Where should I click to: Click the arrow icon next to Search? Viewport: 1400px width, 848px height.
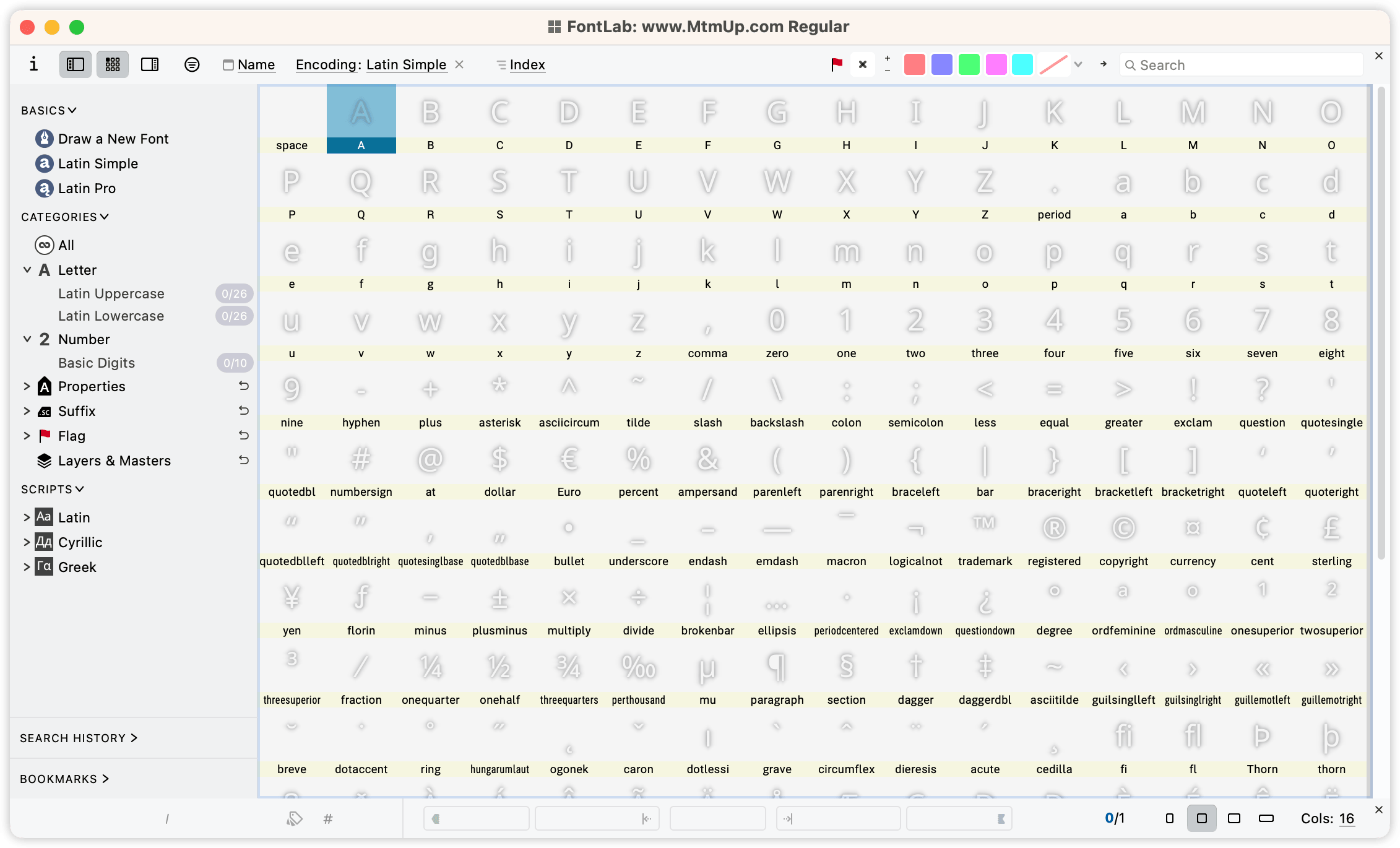pyautogui.click(x=1104, y=64)
